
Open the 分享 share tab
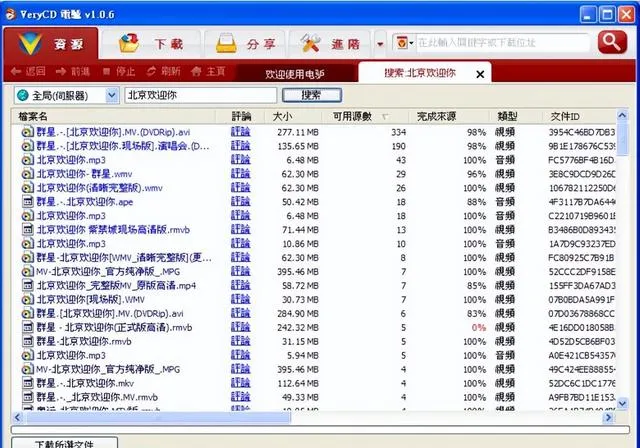245,44
